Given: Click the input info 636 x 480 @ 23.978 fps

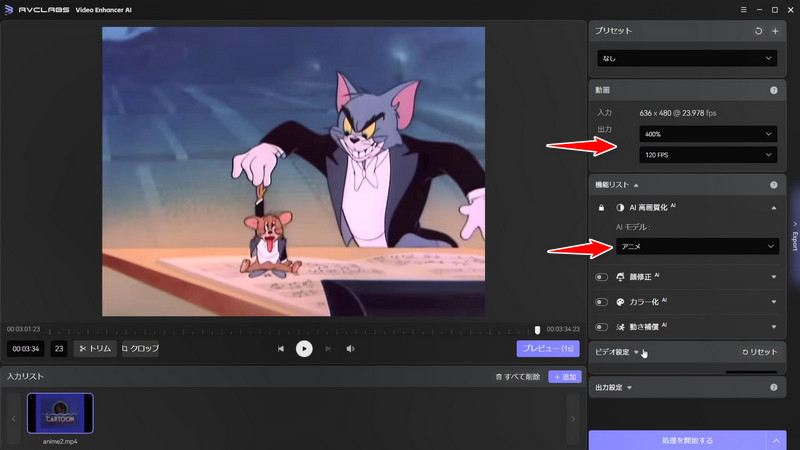Looking at the screenshot, I should [678, 113].
